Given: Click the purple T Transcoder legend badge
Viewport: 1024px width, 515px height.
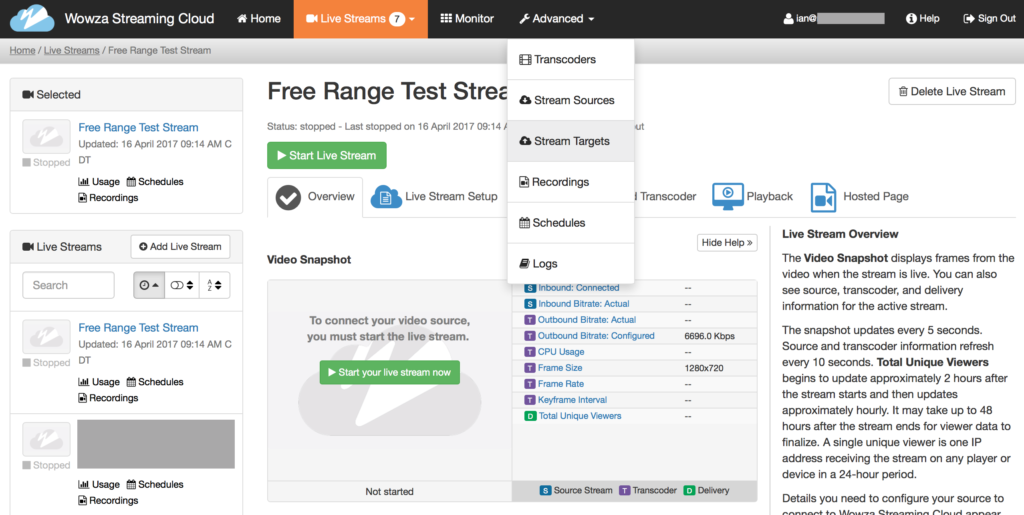Looking at the screenshot, I should coord(625,490).
